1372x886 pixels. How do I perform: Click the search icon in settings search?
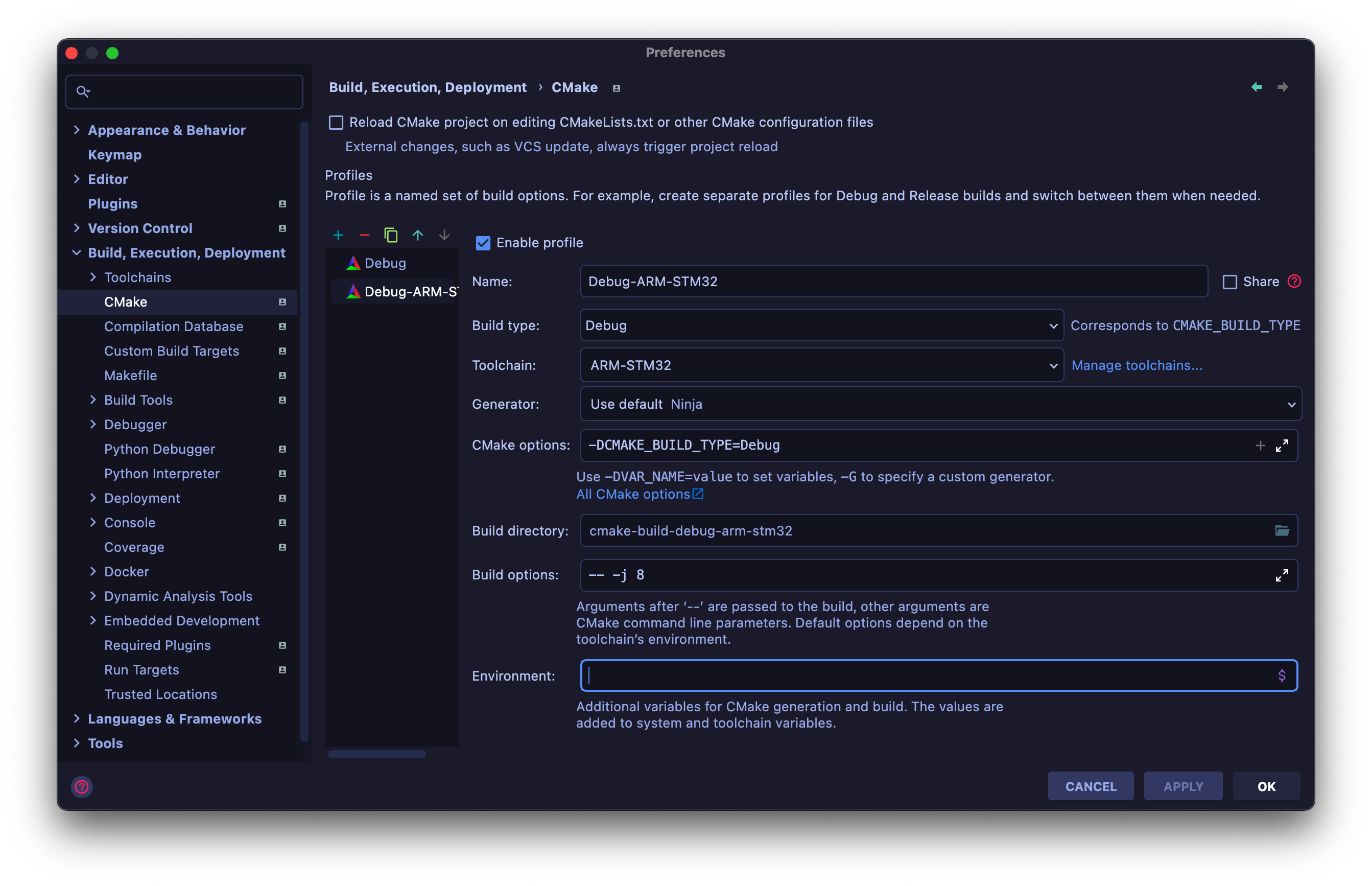83,91
